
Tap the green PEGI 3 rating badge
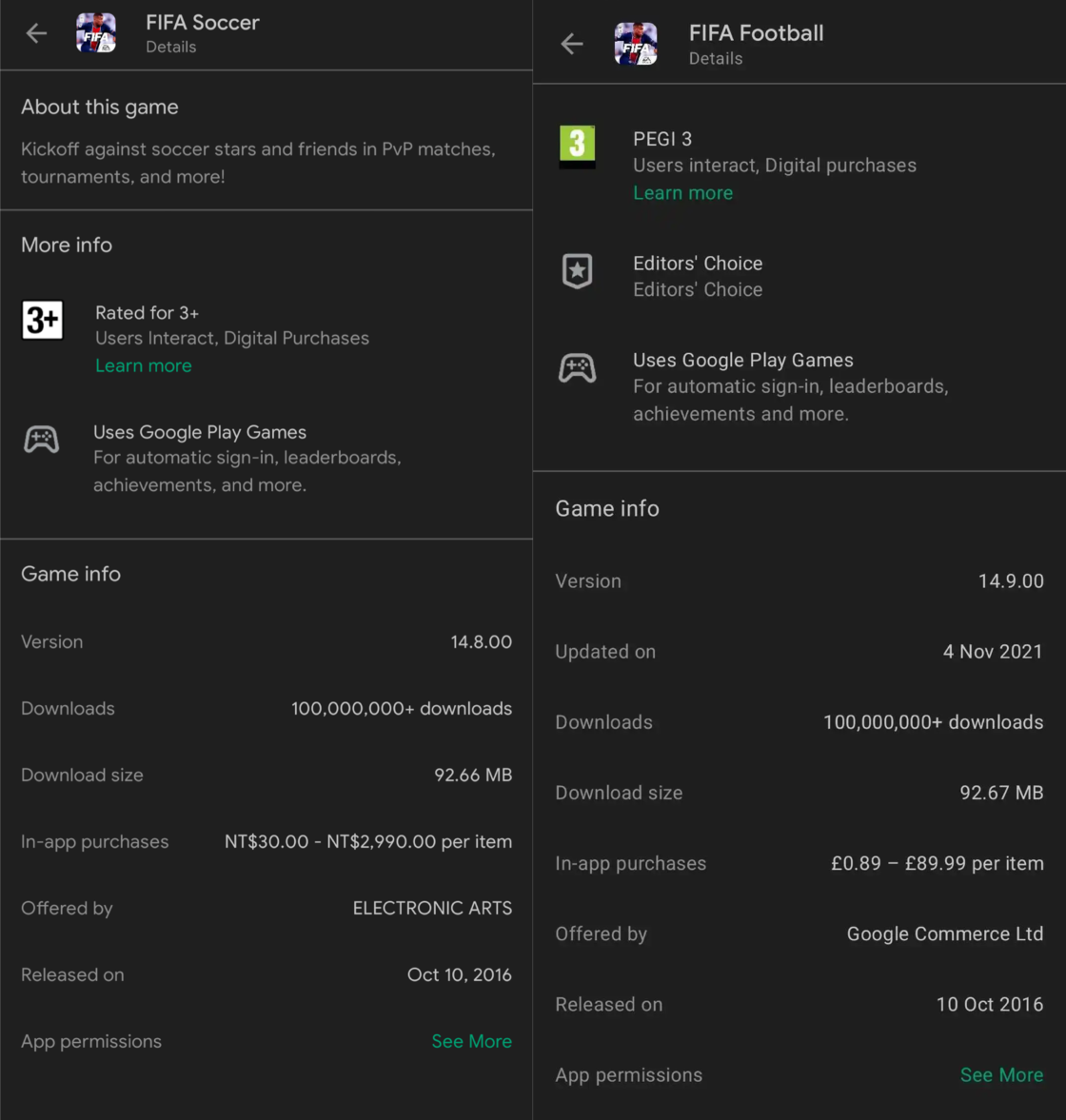coord(578,147)
